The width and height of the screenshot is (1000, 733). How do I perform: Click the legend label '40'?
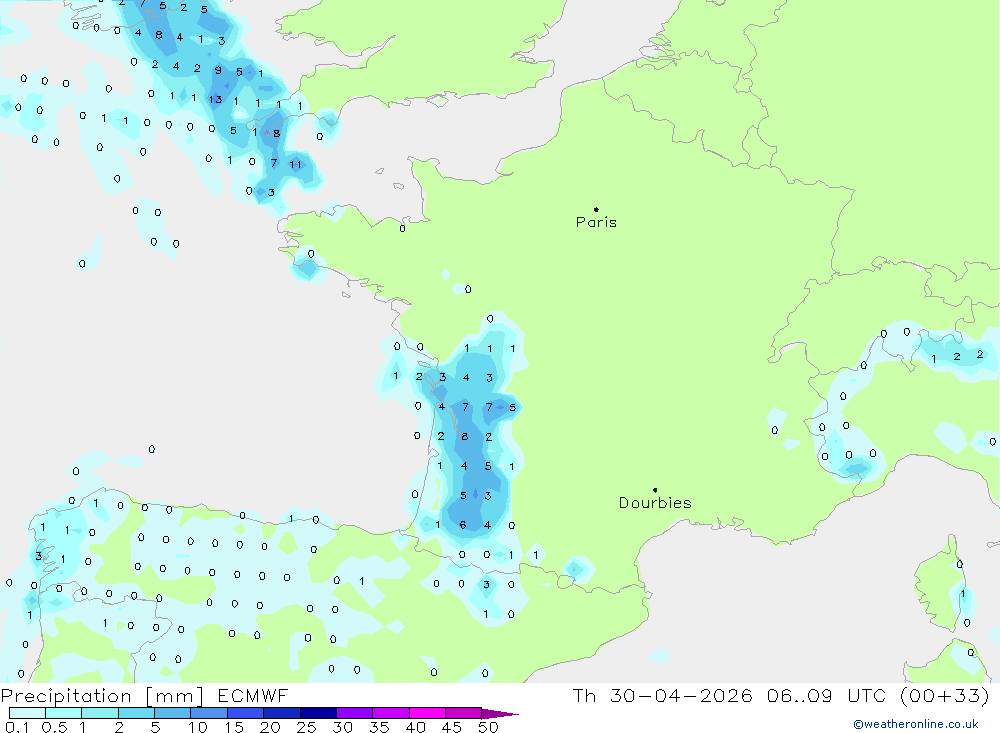click(x=415, y=727)
